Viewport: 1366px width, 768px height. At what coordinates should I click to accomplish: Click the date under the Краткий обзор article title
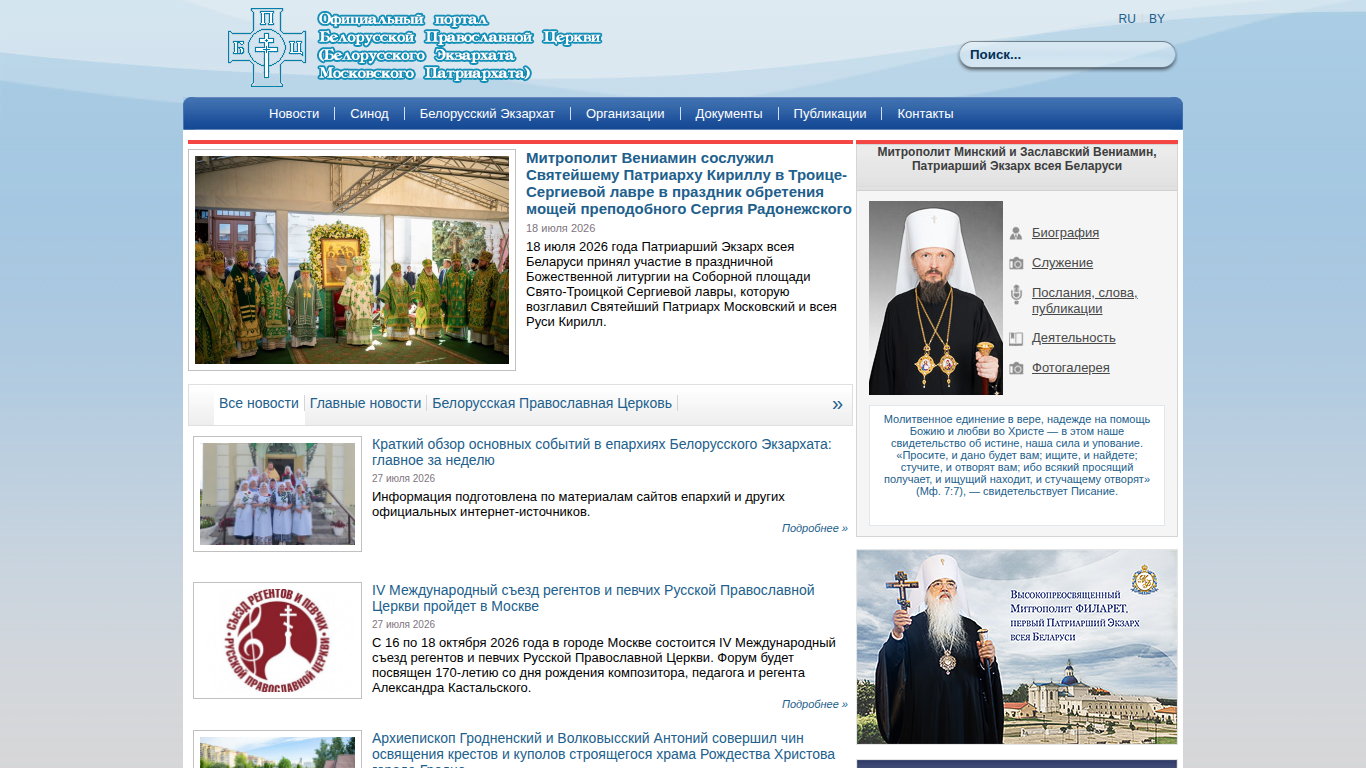pos(404,478)
